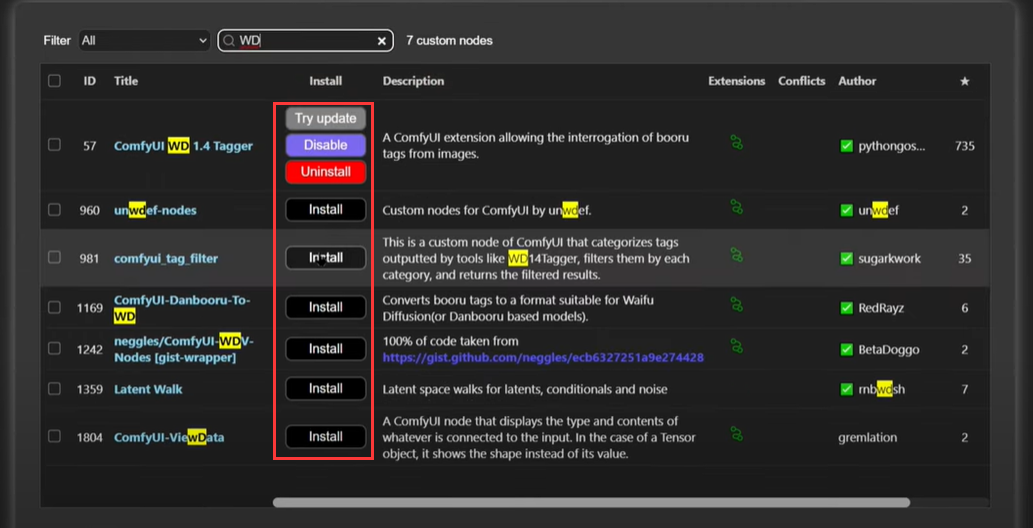Click the purple Disable button
1033x528 pixels.
[325, 145]
